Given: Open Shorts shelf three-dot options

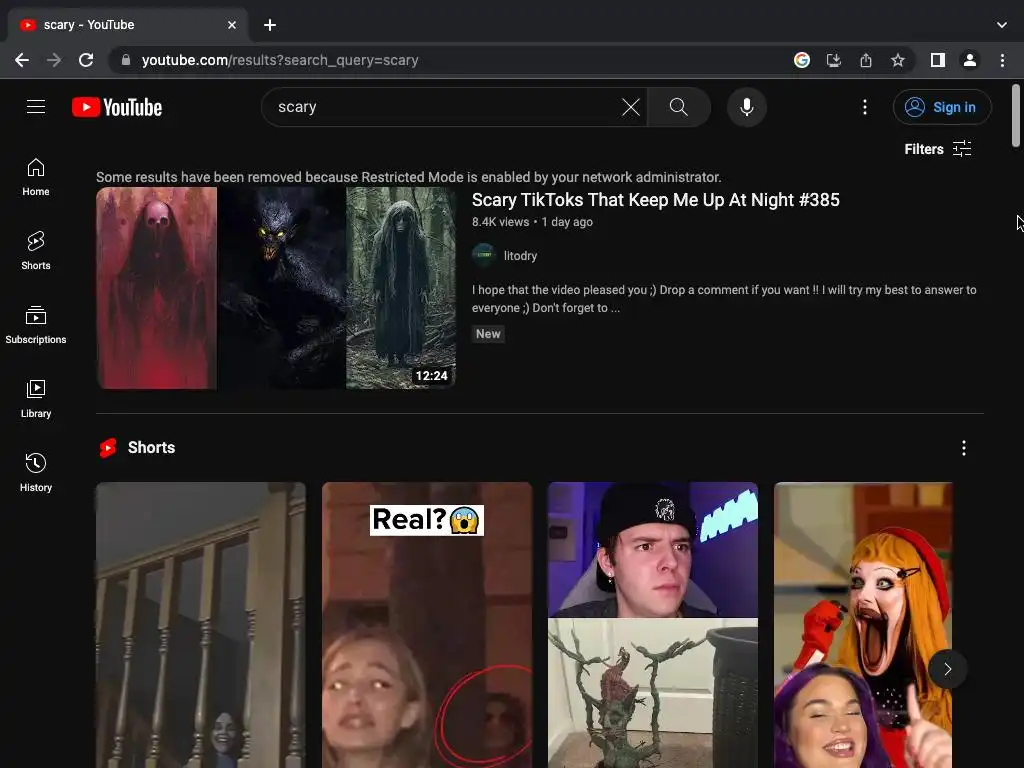Looking at the screenshot, I should (963, 447).
